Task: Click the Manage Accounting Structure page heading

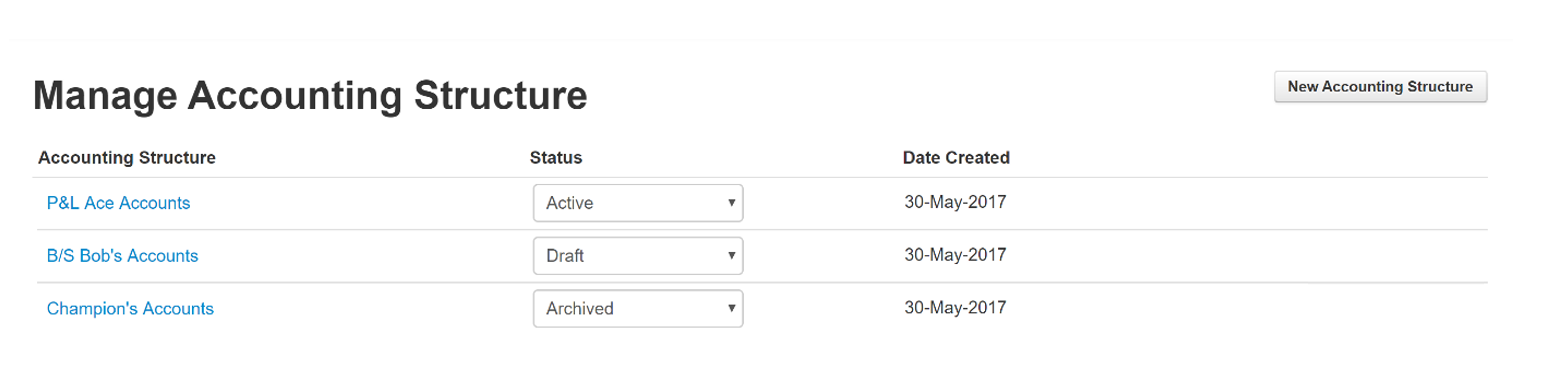Action: point(310,97)
